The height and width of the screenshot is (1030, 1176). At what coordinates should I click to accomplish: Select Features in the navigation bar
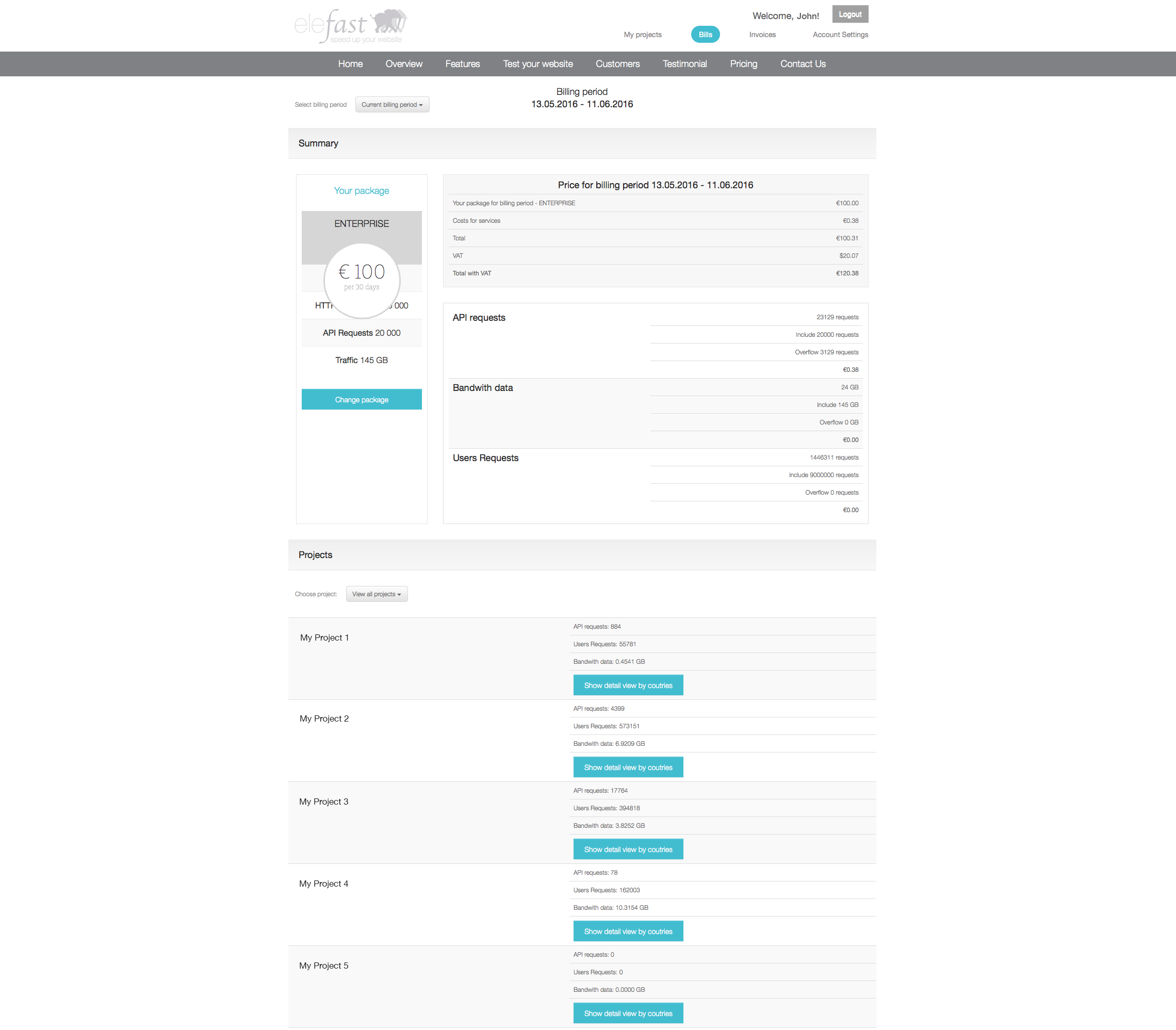click(462, 64)
